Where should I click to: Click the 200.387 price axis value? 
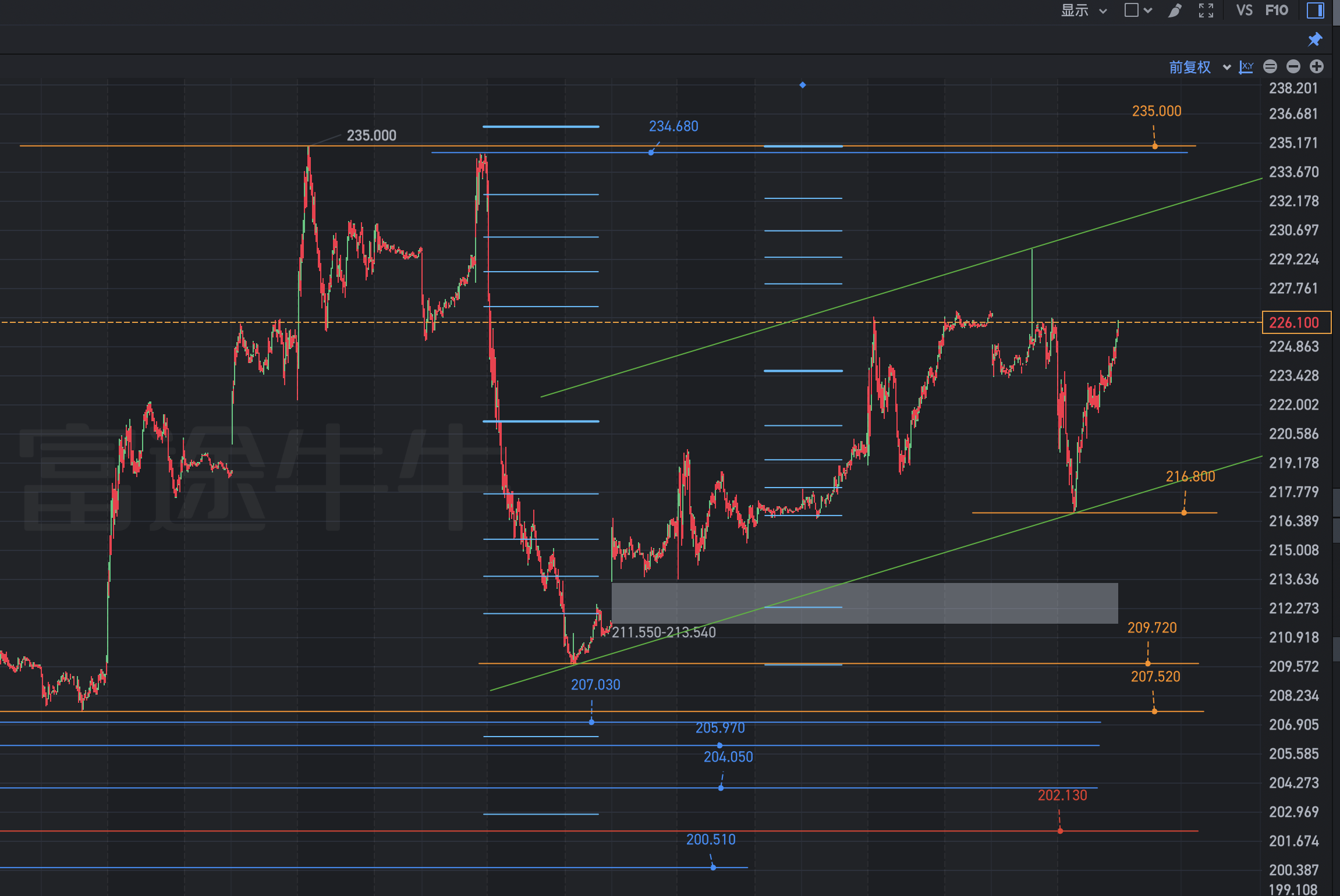[x=1293, y=870]
